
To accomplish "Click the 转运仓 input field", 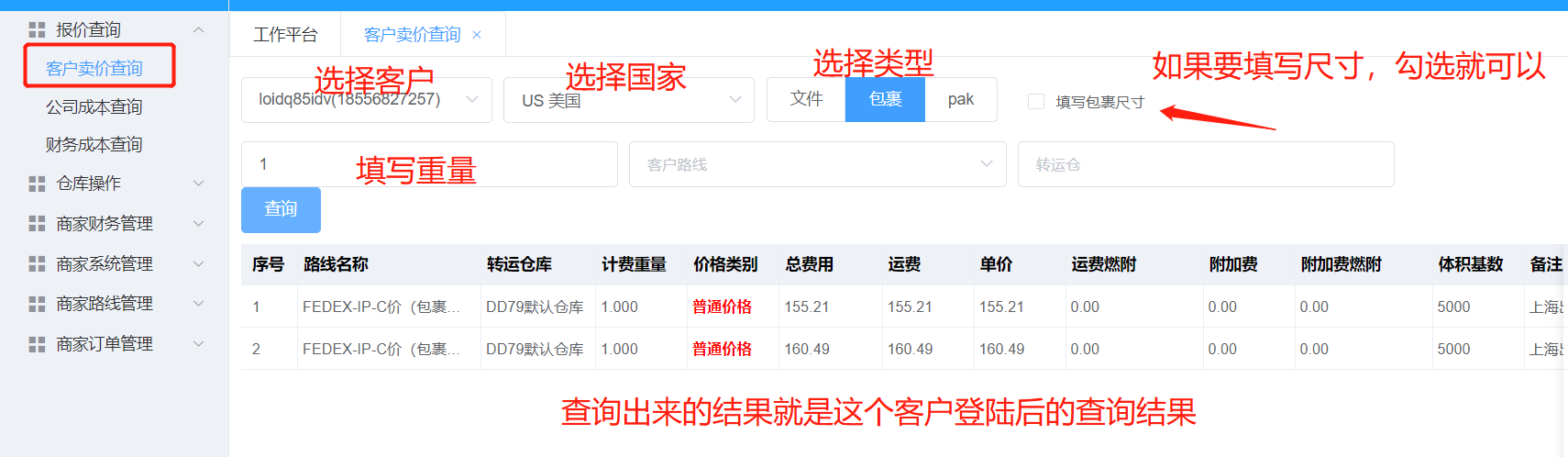I will point(1205,164).
